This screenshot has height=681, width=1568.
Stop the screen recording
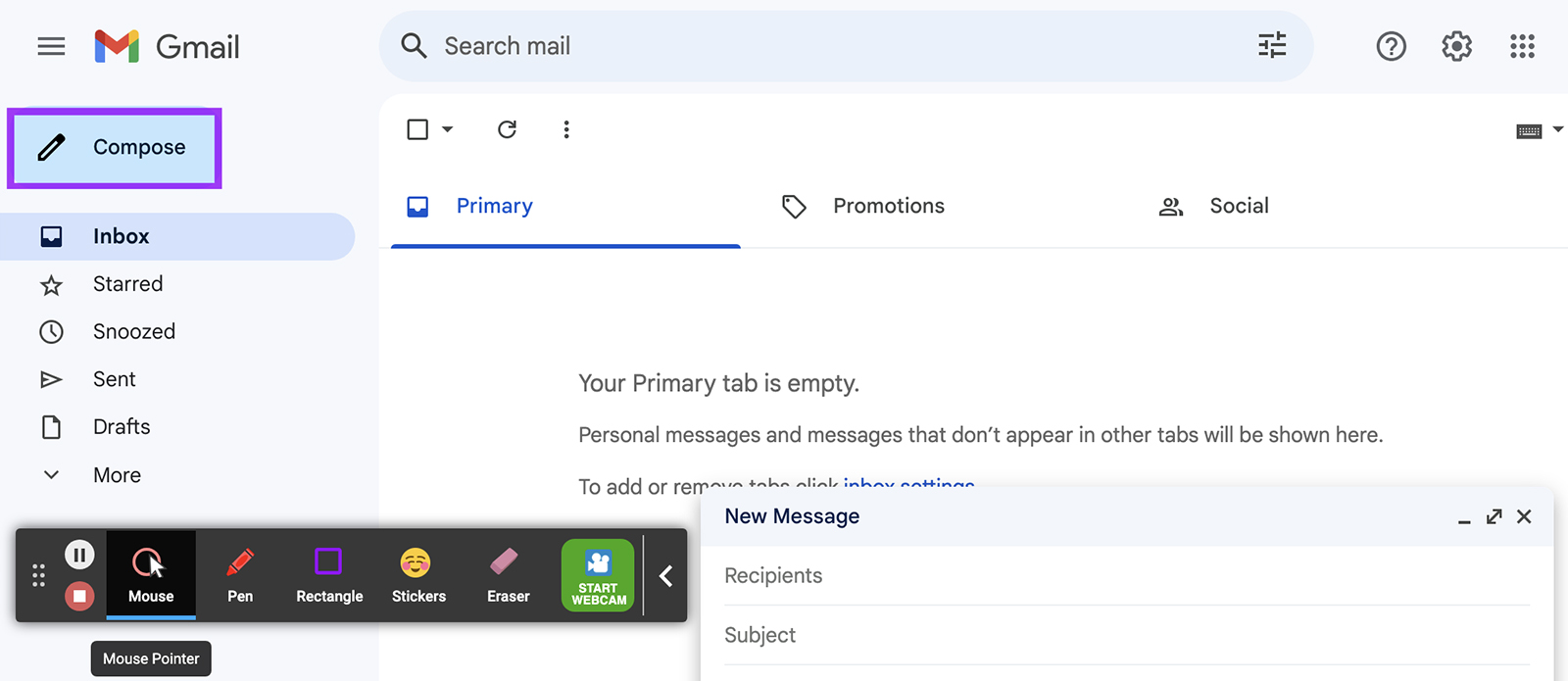pos(79,596)
